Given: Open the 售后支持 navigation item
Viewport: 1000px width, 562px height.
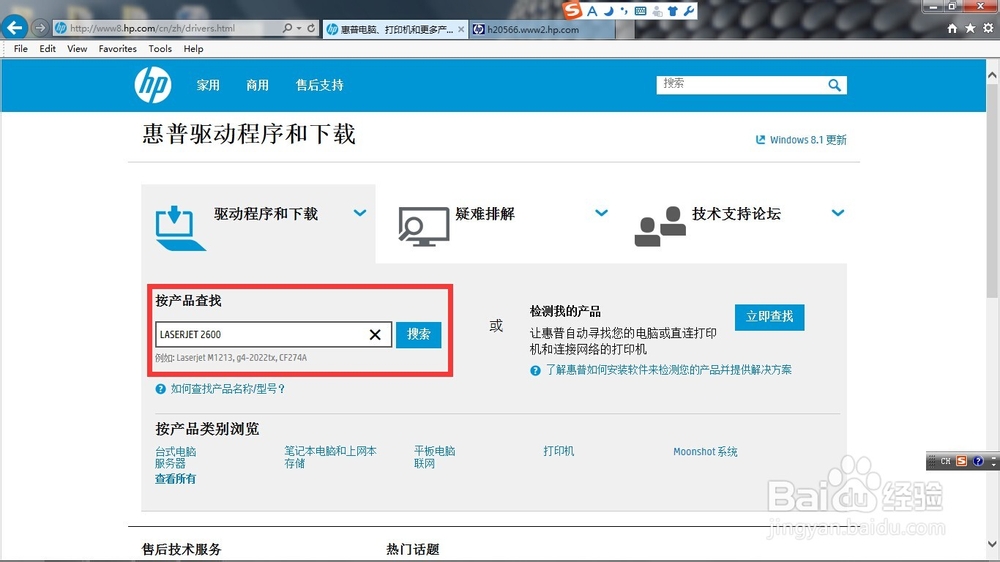Looking at the screenshot, I should pyautogui.click(x=320, y=85).
